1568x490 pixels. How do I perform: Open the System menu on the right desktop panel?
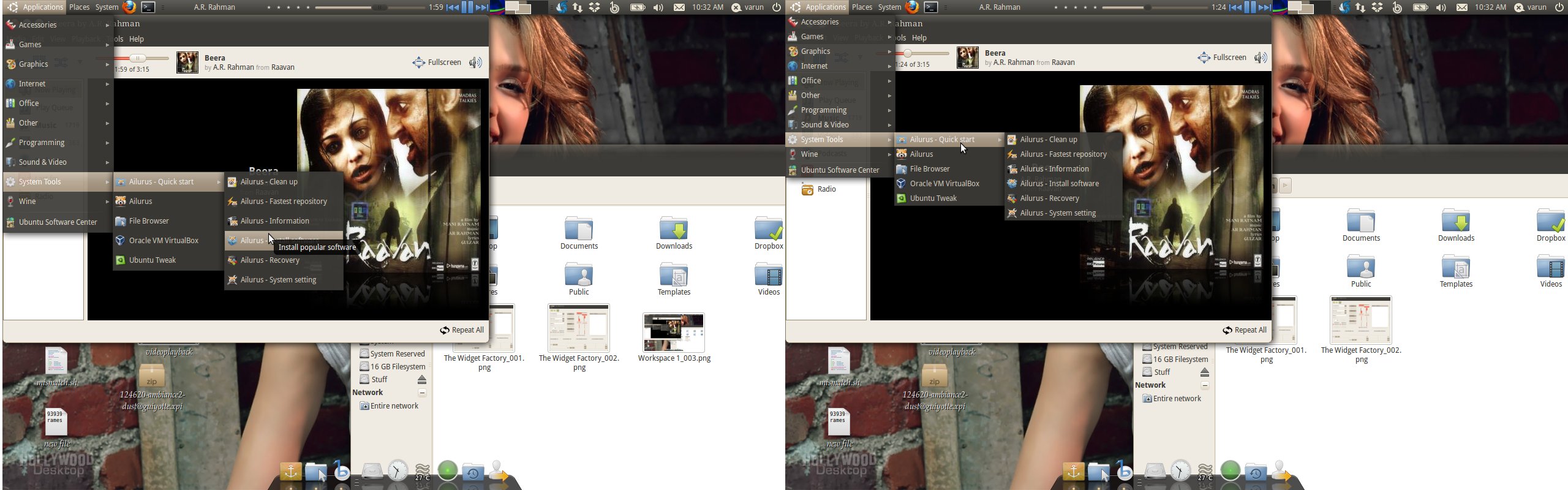pos(889,7)
